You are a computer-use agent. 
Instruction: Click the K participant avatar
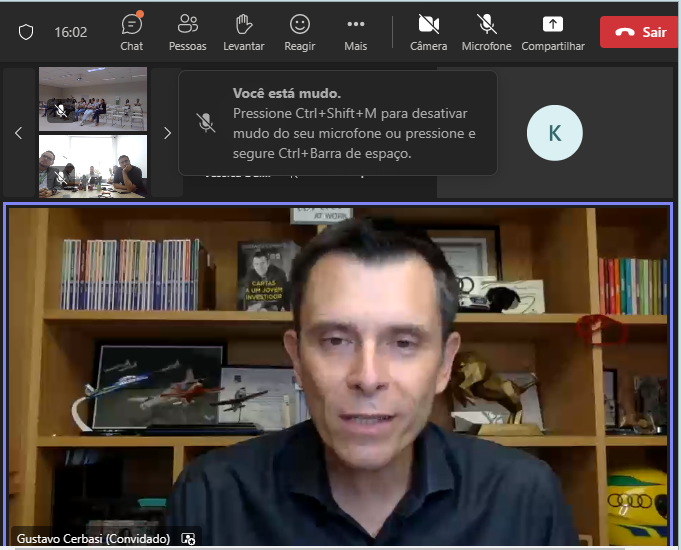(x=555, y=133)
